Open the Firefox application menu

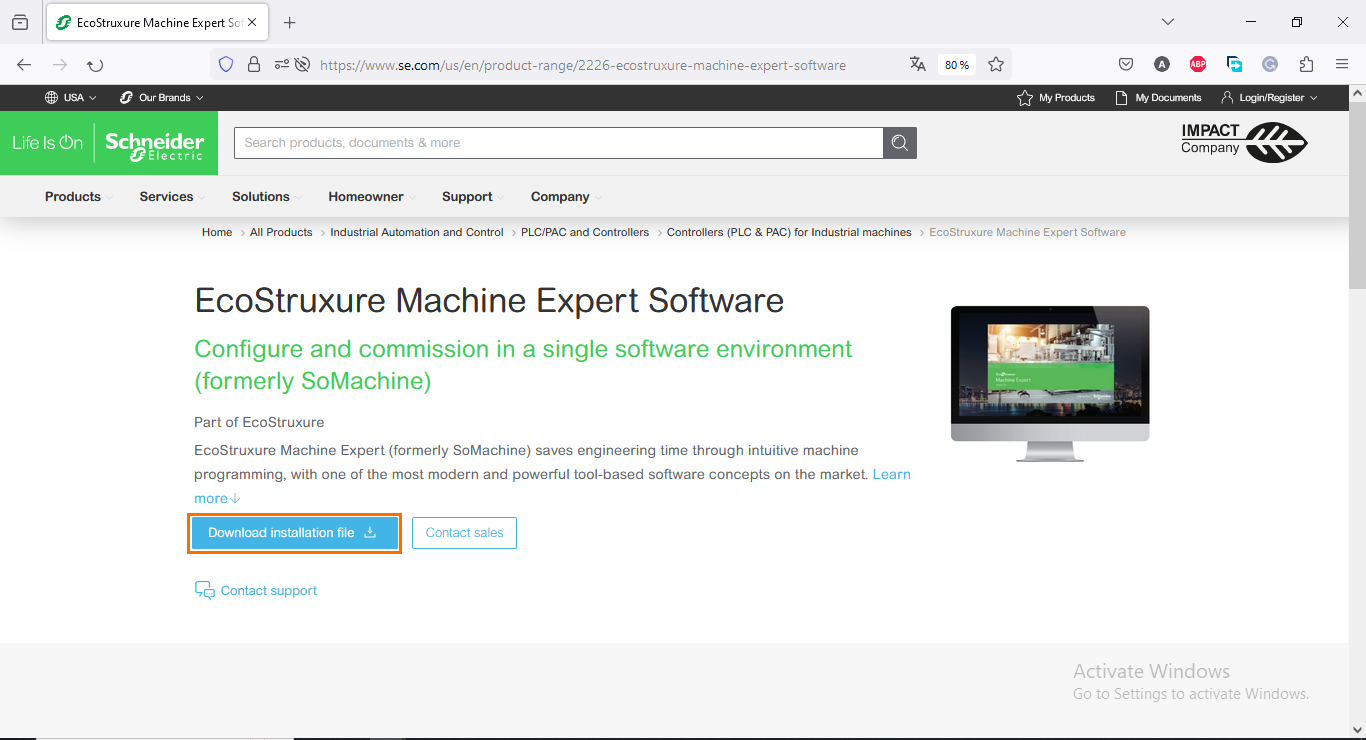pyautogui.click(x=1342, y=65)
